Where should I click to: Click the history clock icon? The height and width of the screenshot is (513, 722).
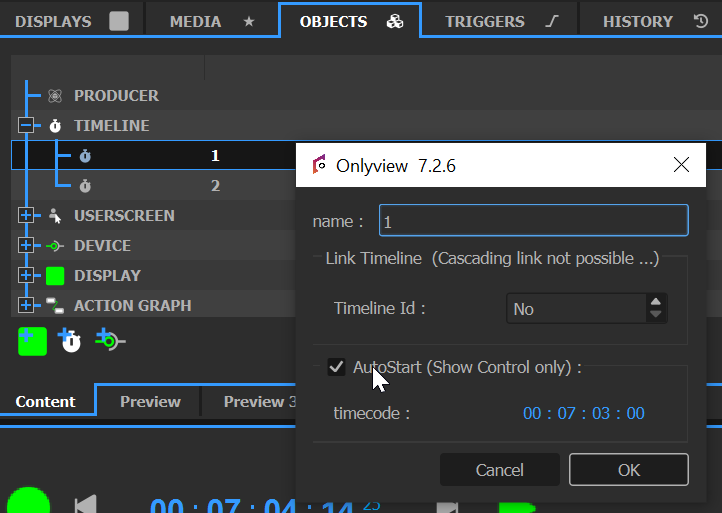[700, 21]
